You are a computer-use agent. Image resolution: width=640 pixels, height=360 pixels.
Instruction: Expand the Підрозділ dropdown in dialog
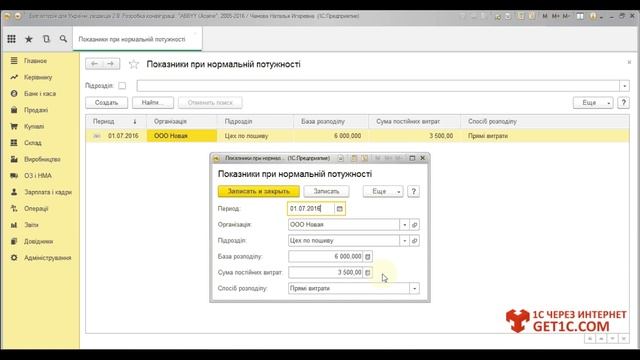click(404, 241)
